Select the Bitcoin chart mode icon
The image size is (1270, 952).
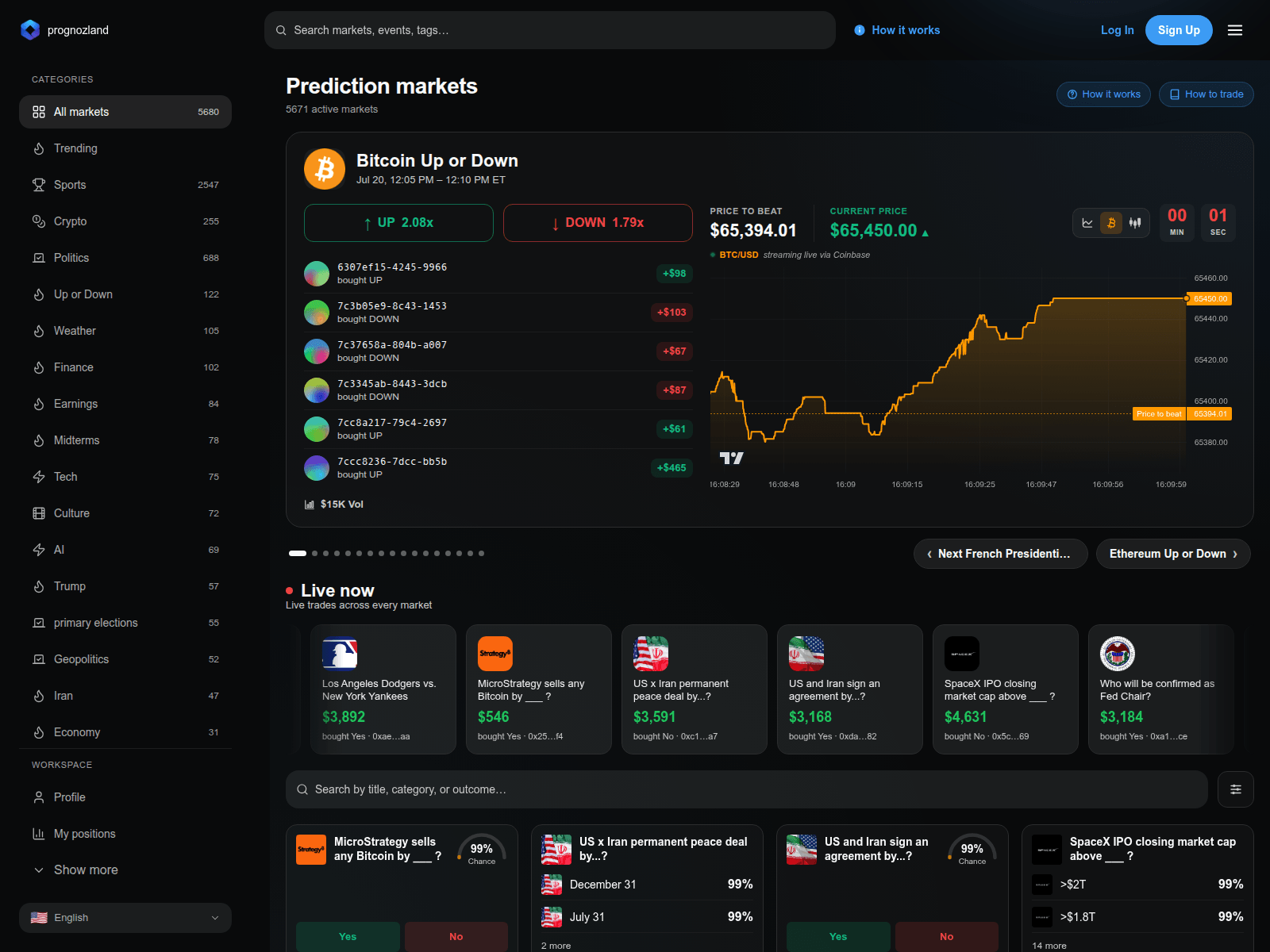(1111, 223)
